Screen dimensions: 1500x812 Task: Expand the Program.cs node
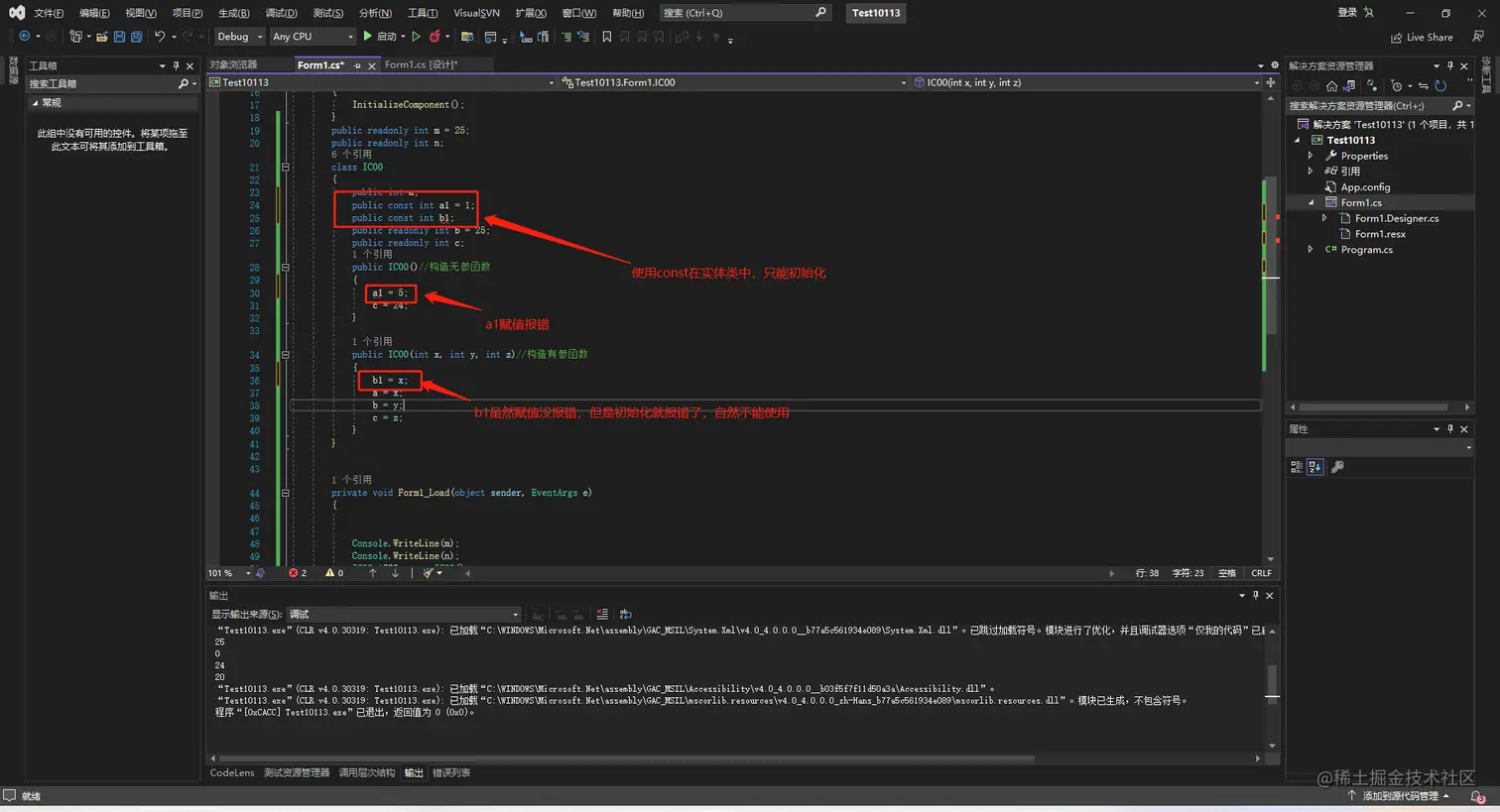point(1311,250)
